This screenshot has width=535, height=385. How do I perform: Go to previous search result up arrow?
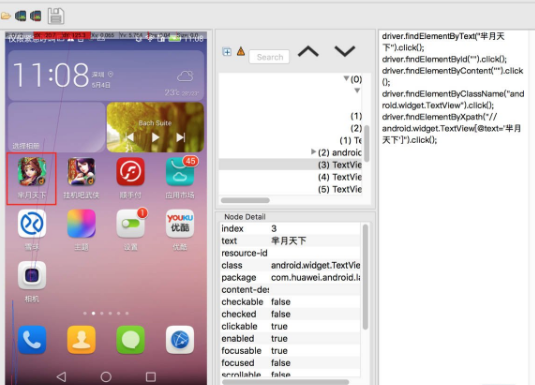click(308, 52)
